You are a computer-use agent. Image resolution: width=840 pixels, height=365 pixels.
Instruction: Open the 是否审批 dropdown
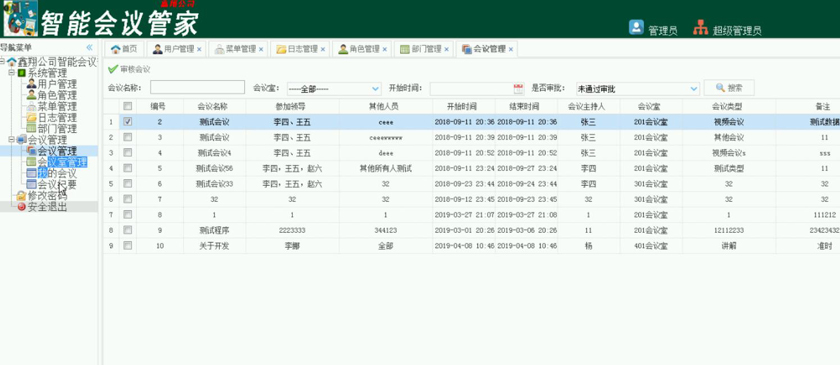click(x=638, y=88)
